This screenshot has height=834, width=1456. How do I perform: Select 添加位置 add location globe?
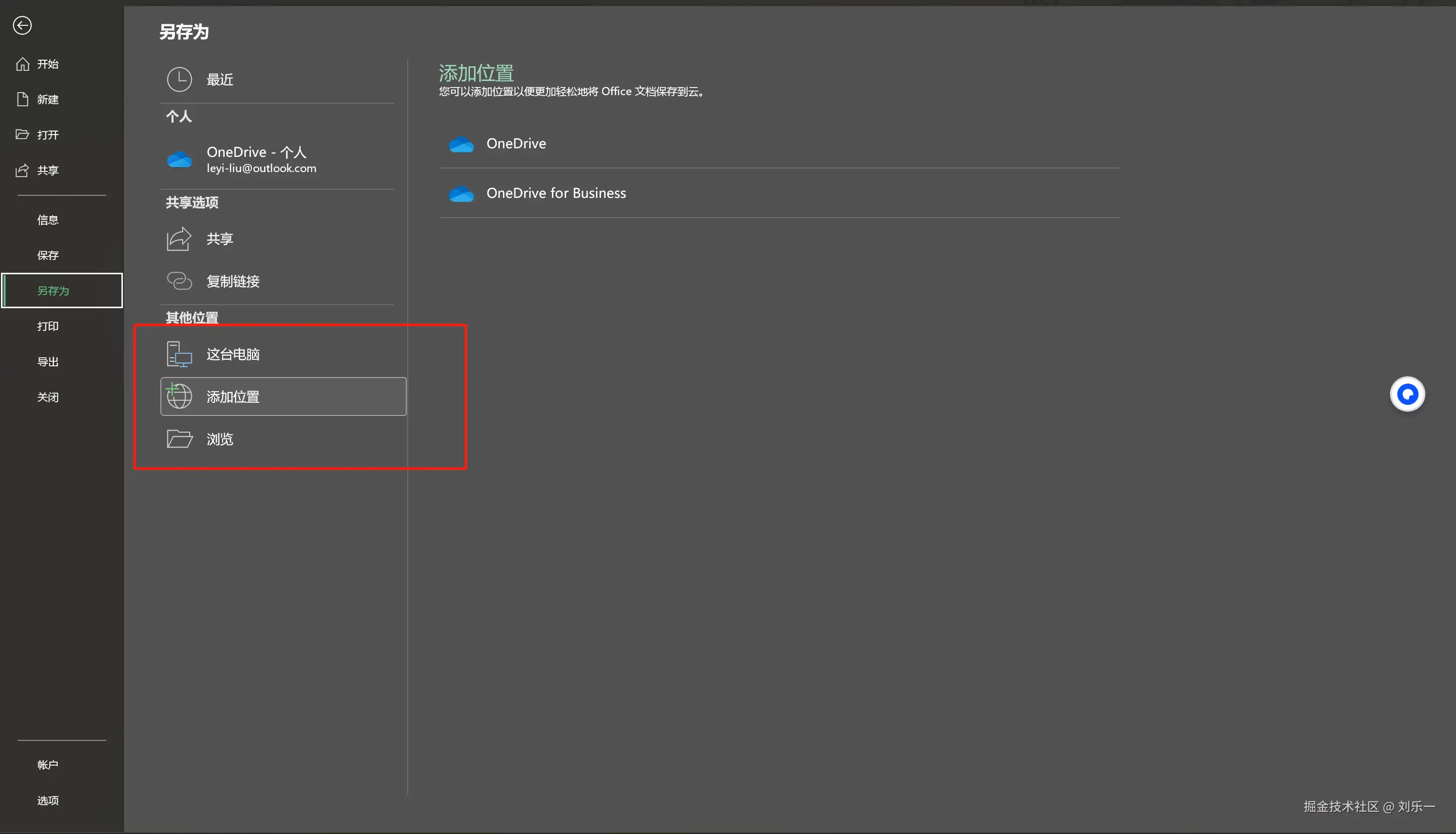pos(179,396)
